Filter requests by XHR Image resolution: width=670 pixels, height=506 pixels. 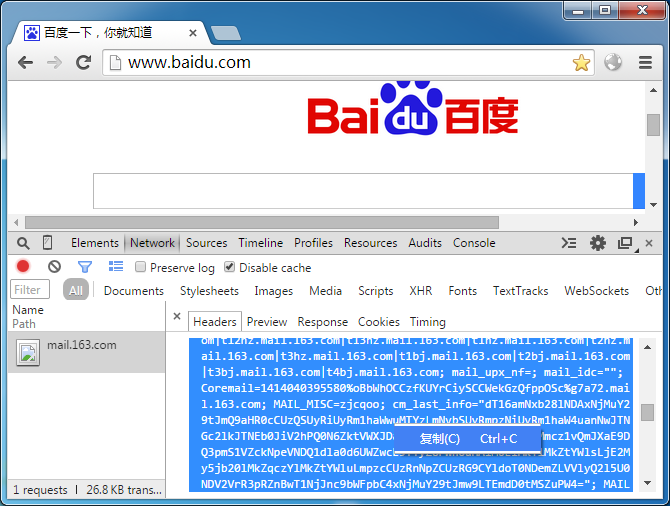[x=421, y=291]
